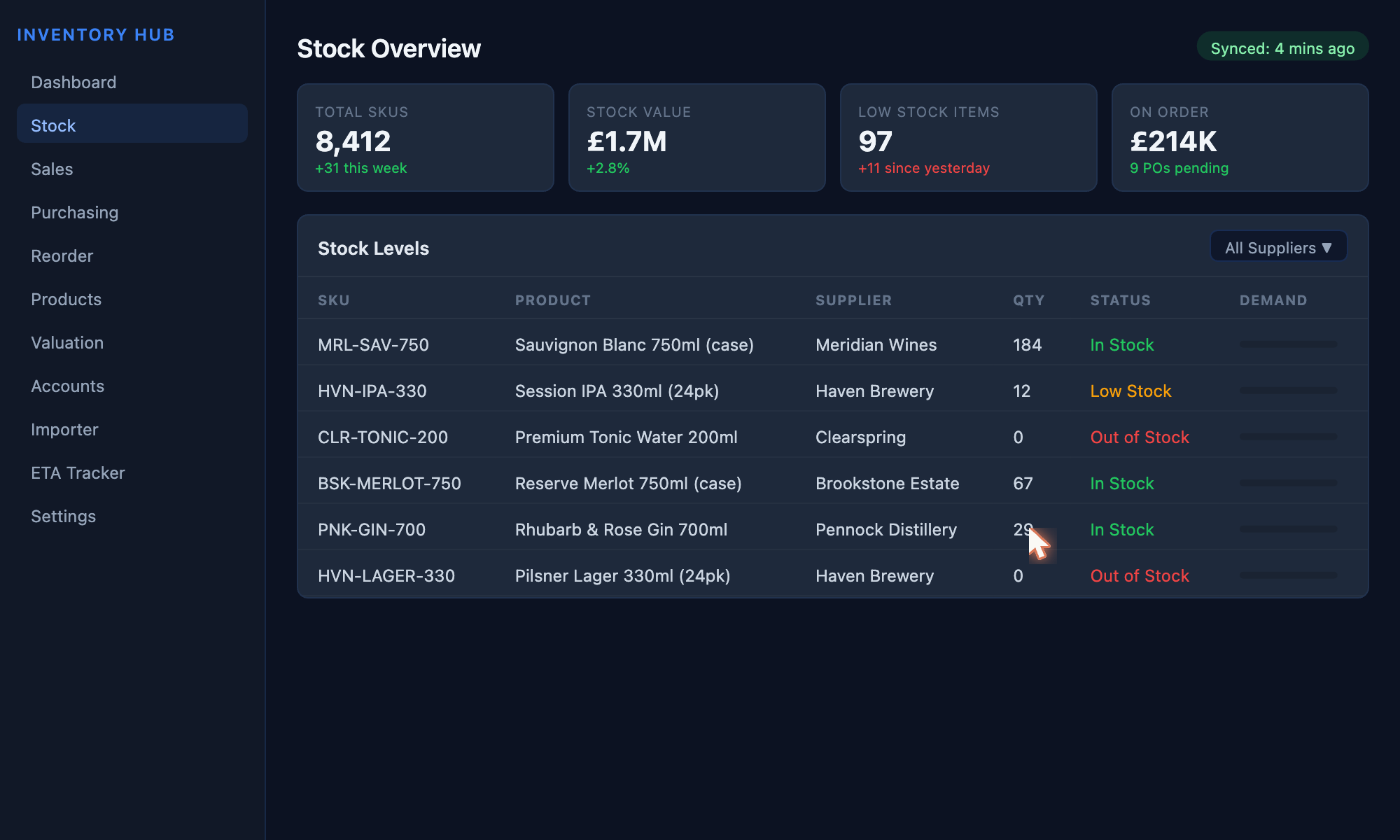Sort by the Status column header
This screenshot has width=1400, height=840.
pyautogui.click(x=1121, y=300)
